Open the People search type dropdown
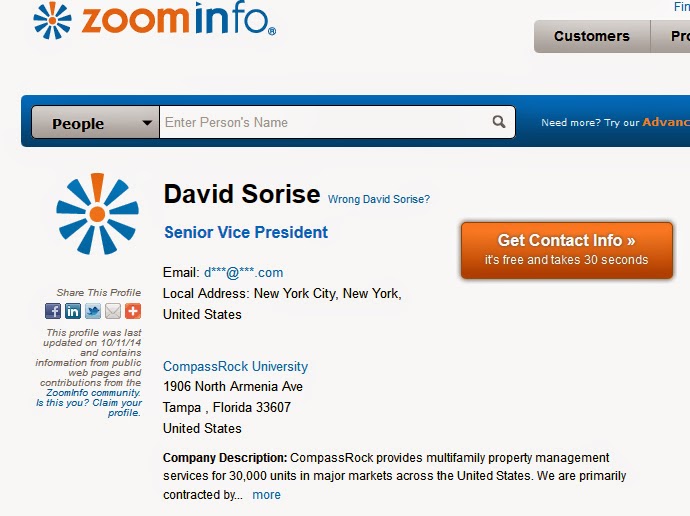The image size is (690, 516). click(94, 123)
